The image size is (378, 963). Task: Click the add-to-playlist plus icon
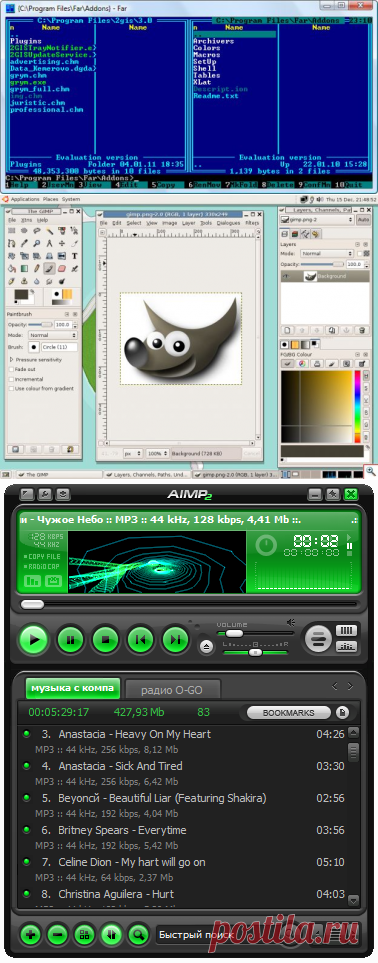31,935
